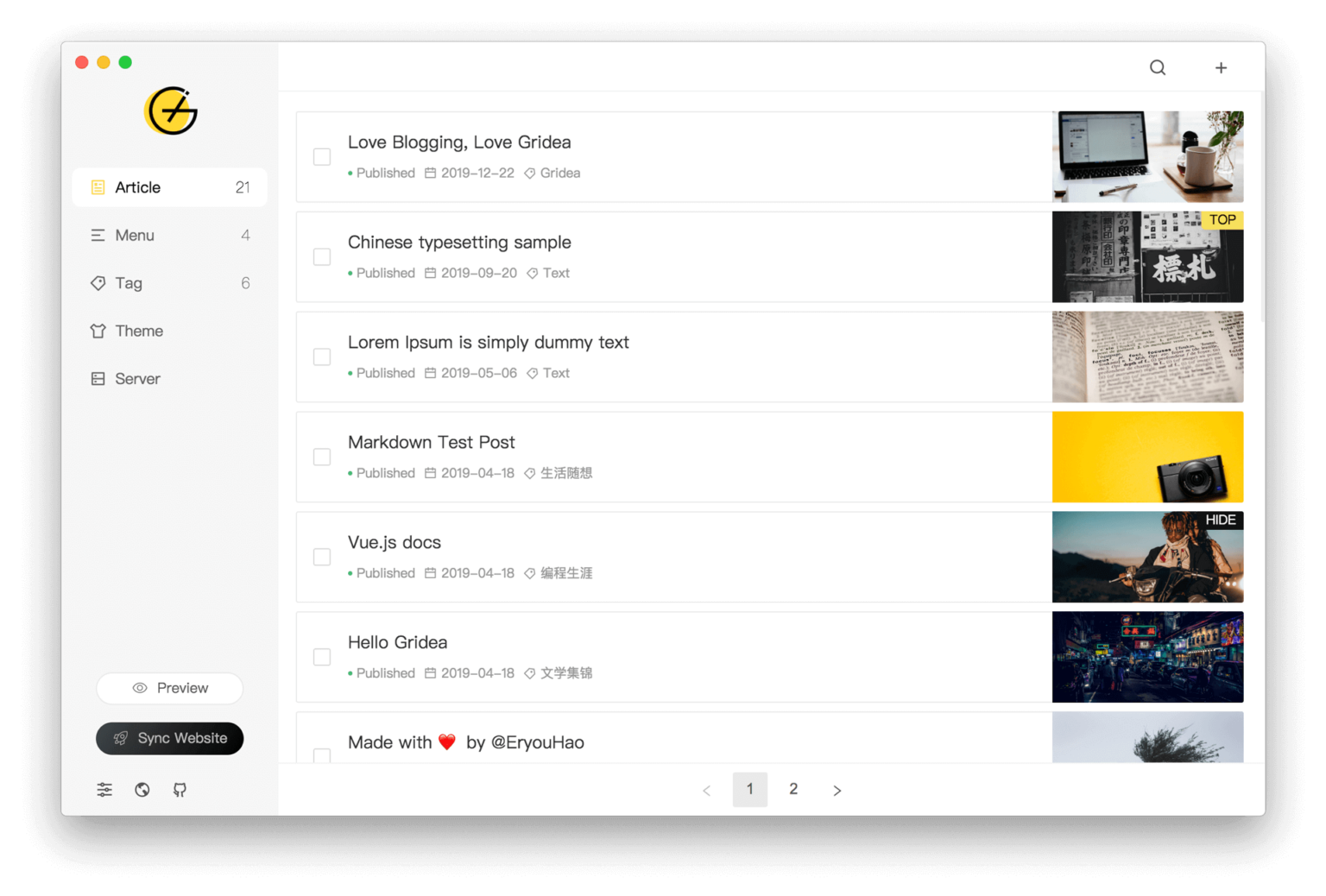
Task: Tick the Markdown Test Post checkbox
Action: click(x=321, y=457)
